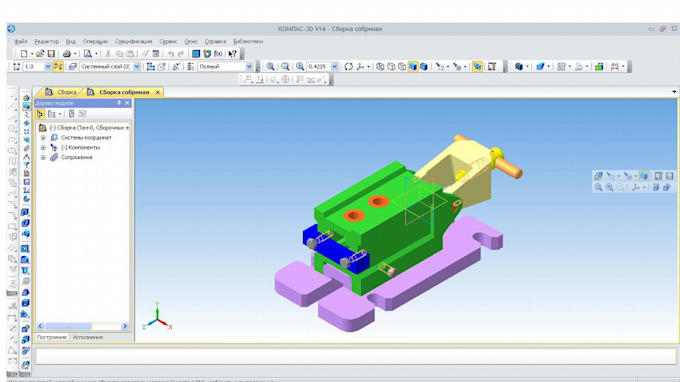Switch to the 'Сборка' document tab
This screenshot has width=680, height=382.
[62, 92]
